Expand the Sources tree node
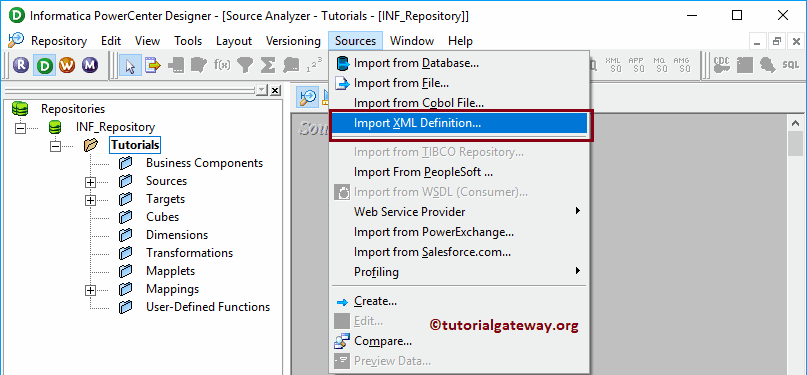 [91, 182]
